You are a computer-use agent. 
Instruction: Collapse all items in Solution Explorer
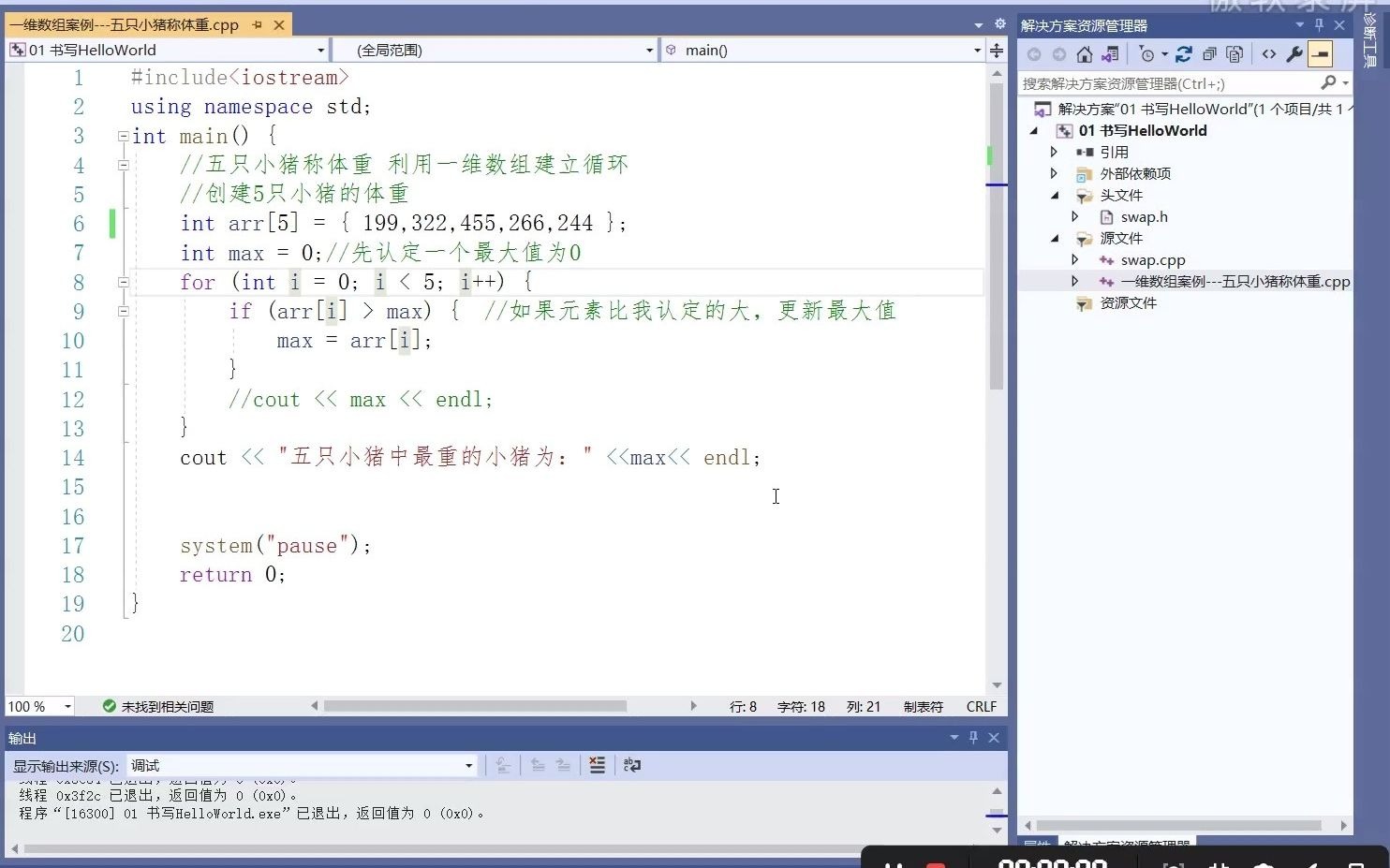tap(1209, 53)
